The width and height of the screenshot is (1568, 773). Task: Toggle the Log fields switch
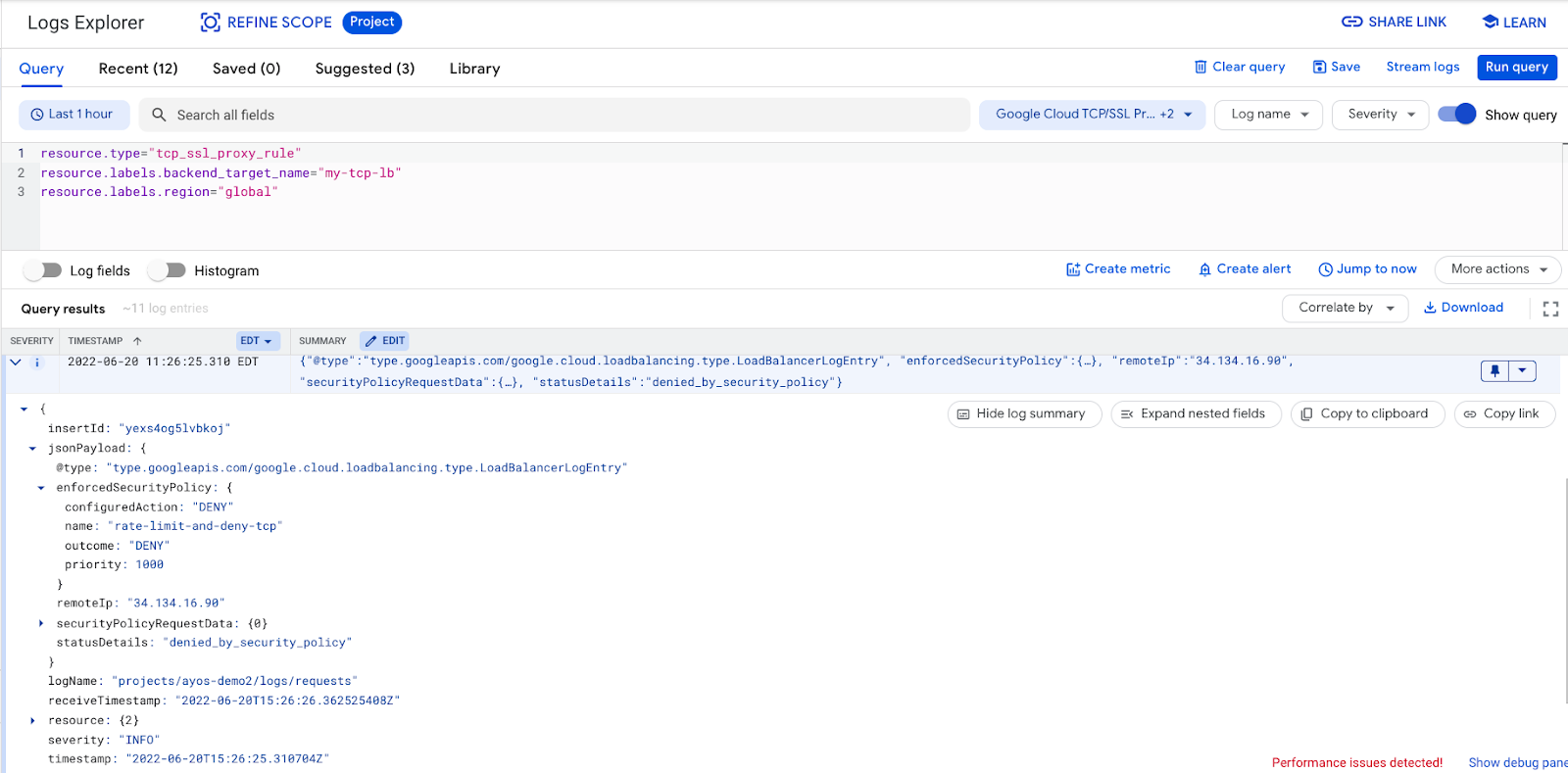44,270
